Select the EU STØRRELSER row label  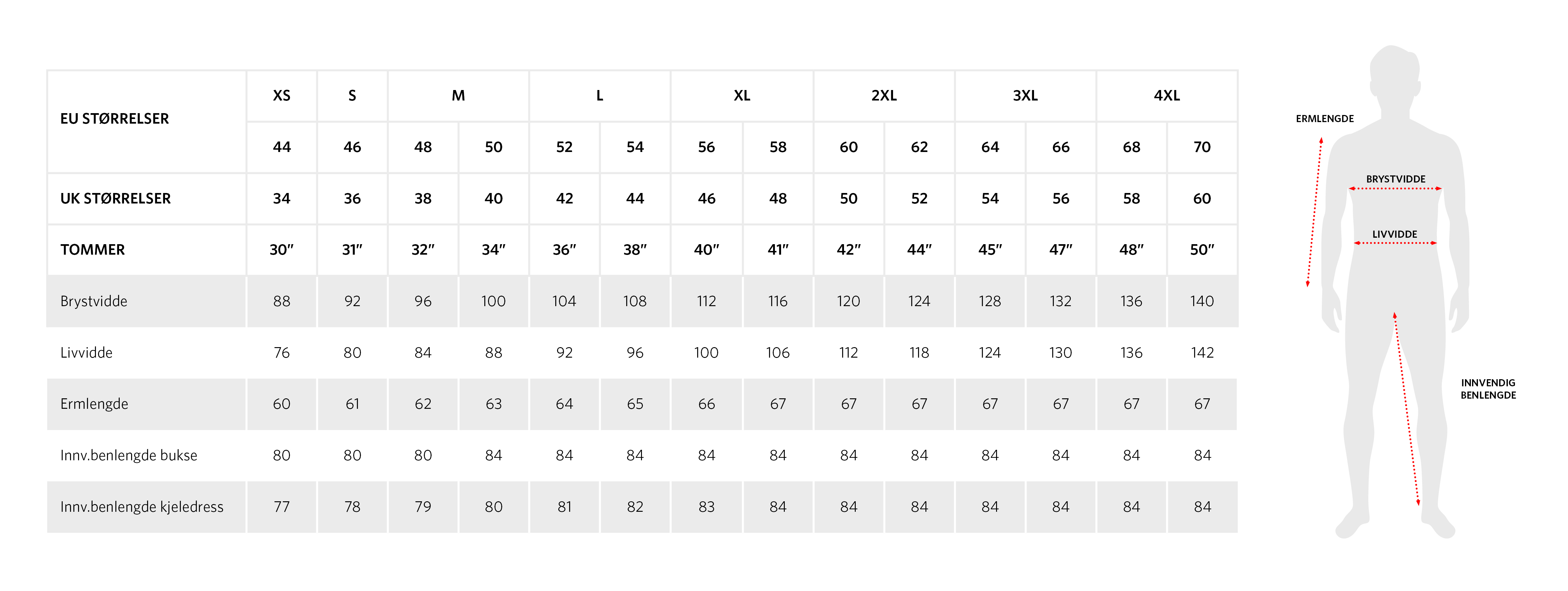pos(114,119)
